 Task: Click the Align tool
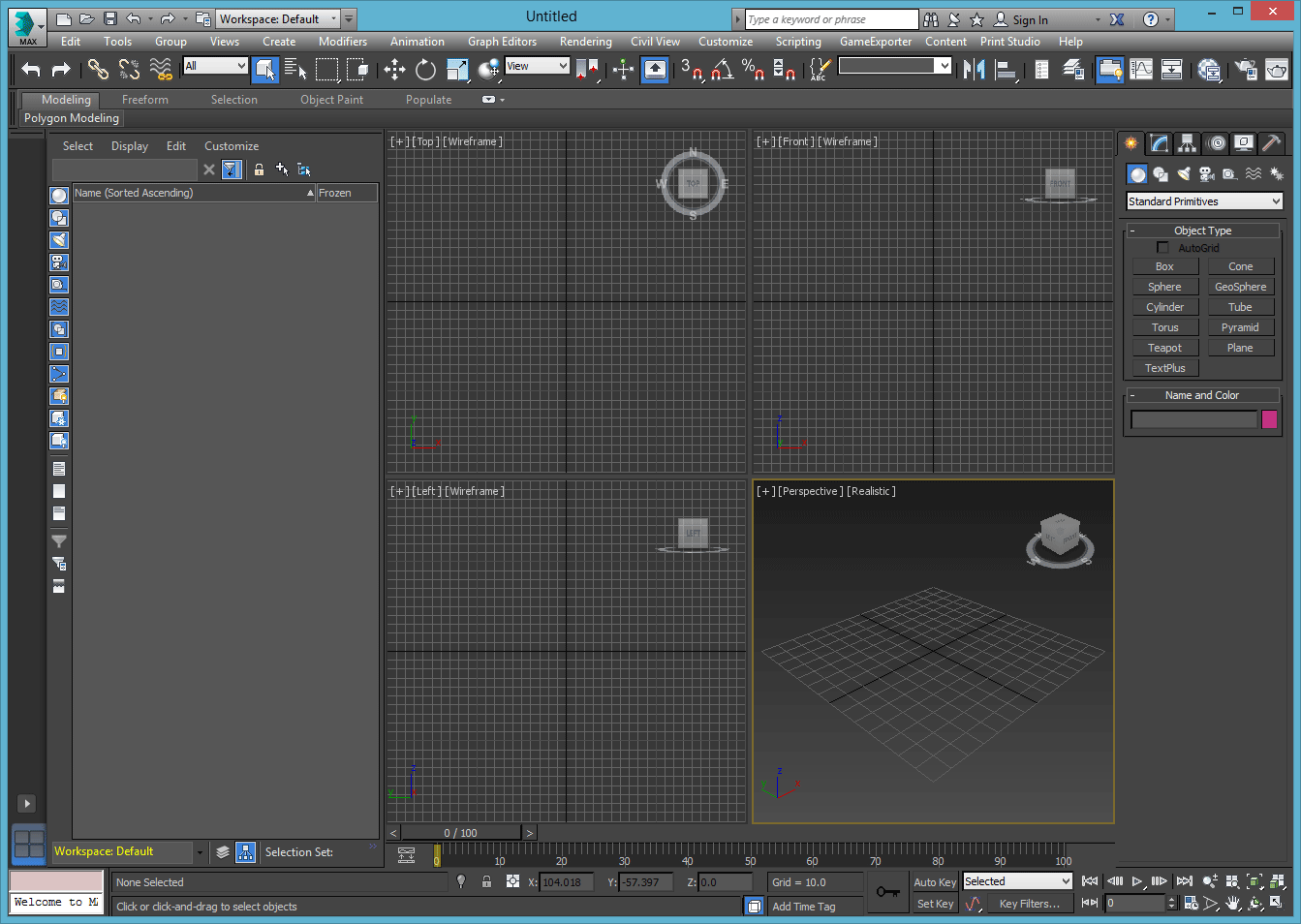(x=1006, y=69)
